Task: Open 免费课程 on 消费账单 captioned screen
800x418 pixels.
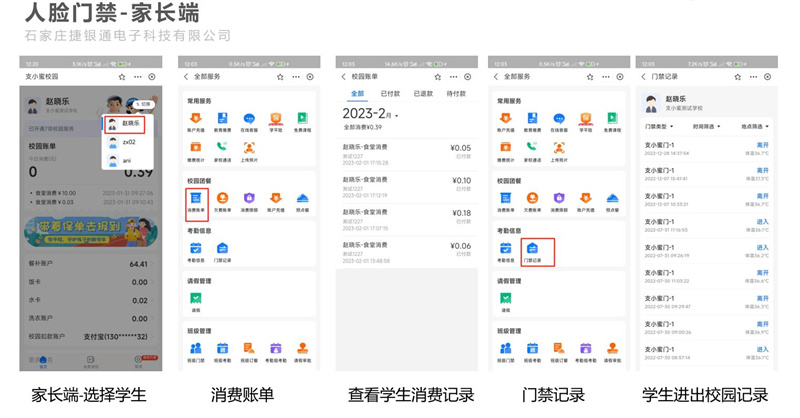Action: pos(302,122)
